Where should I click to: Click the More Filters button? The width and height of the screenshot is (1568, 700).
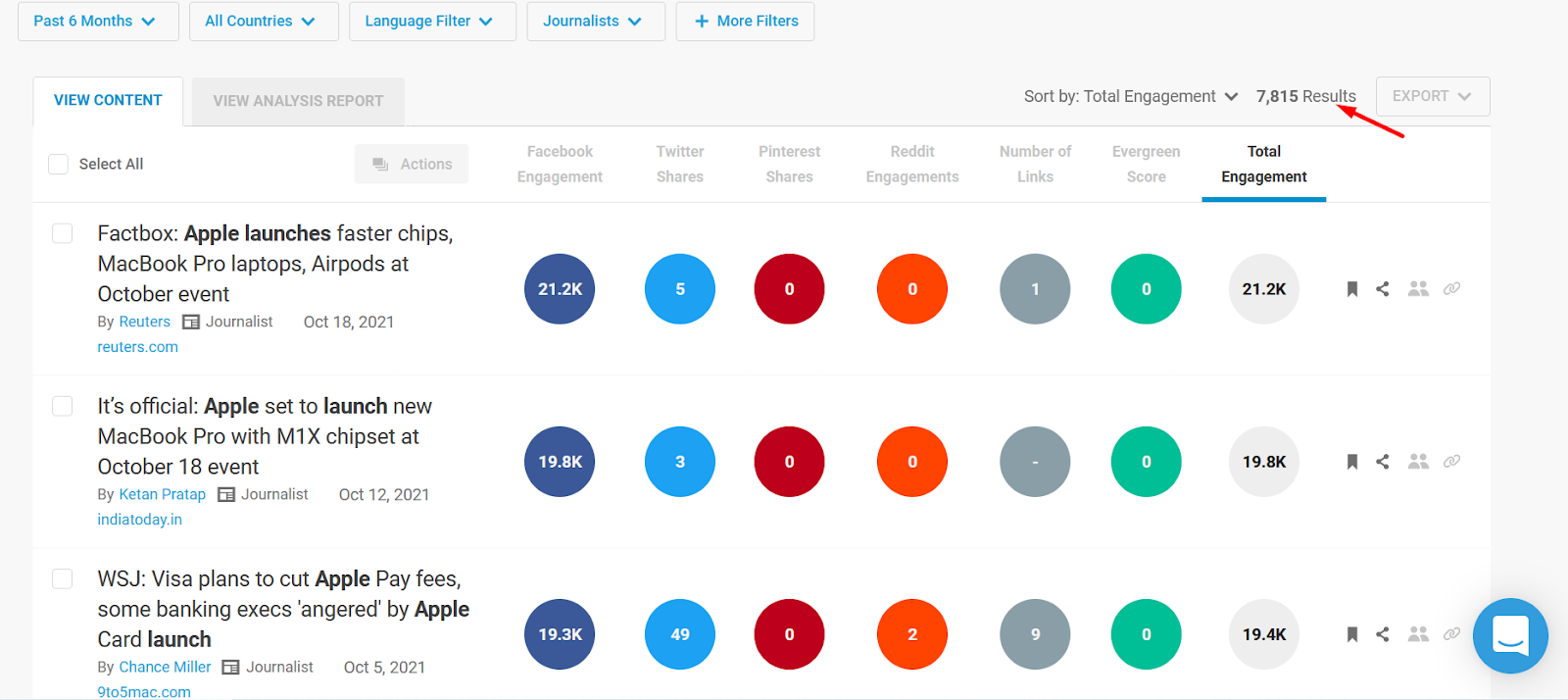[x=745, y=22]
